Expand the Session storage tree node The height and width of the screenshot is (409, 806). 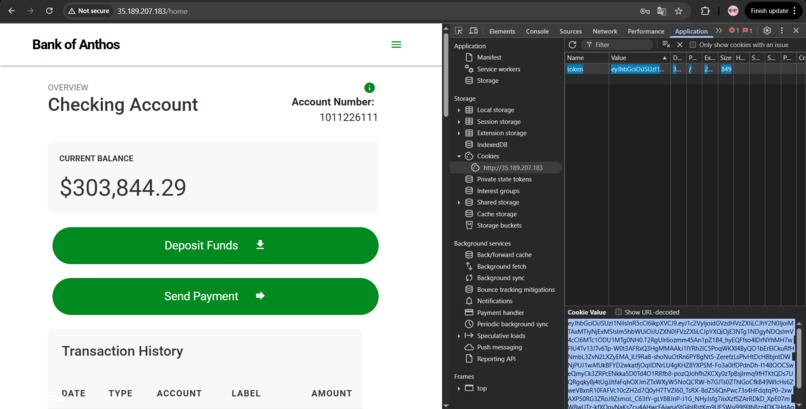click(x=459, y=122)
